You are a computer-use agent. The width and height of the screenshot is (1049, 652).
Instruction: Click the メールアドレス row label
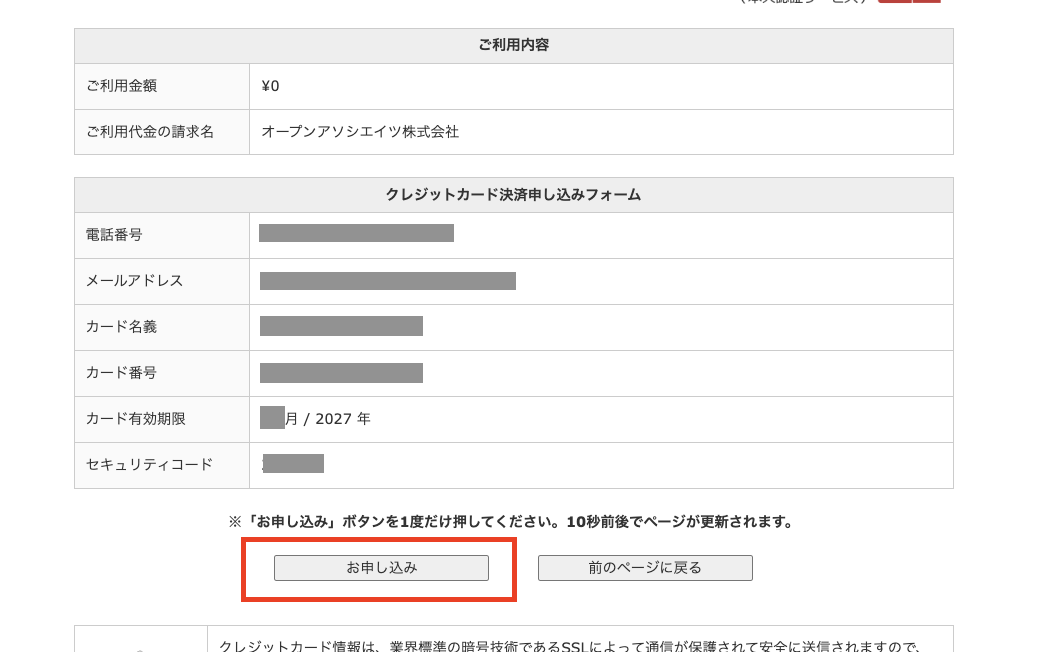(135, 281)
